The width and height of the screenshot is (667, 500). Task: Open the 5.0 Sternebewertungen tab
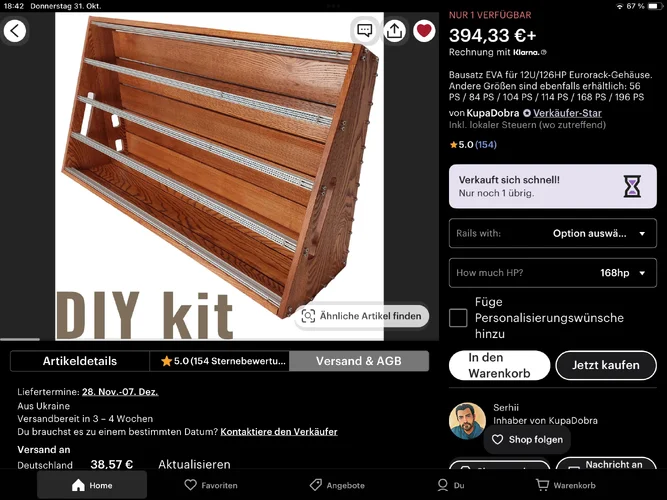pyautogui.click(x=219, y=361)
